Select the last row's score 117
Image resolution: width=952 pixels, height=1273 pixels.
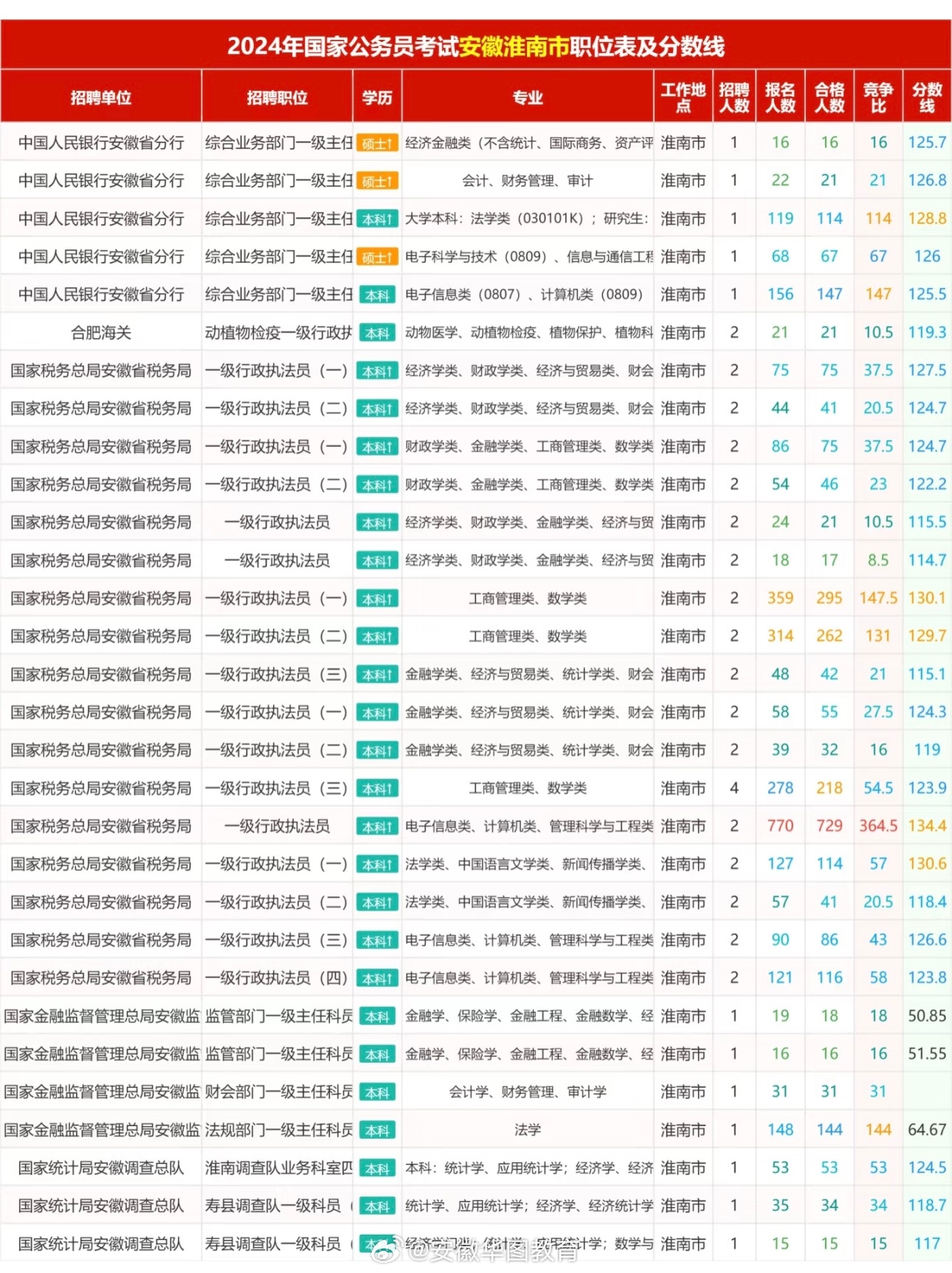tap(927, 1244)
